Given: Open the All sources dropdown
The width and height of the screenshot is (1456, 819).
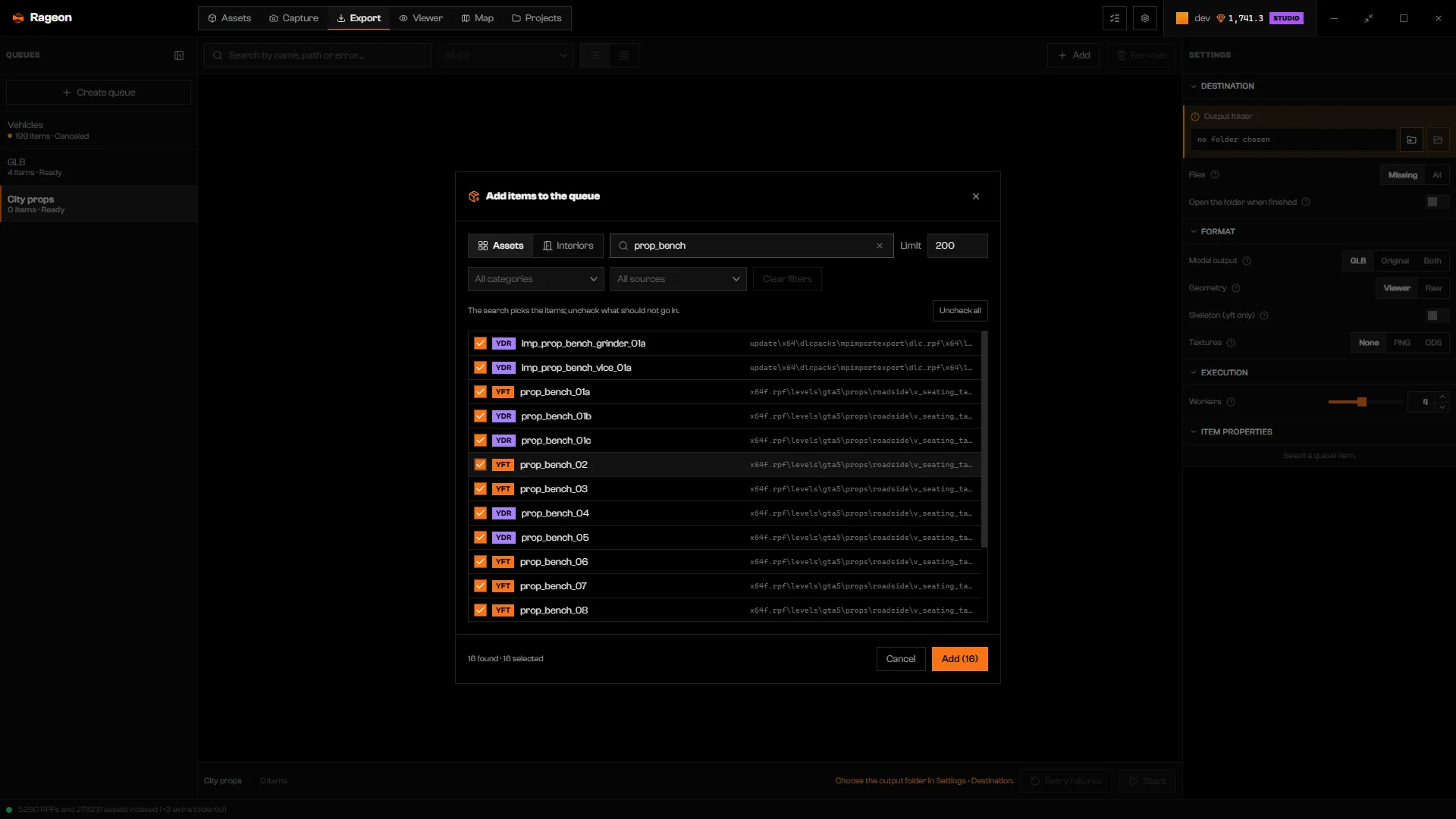Looking at the screenshot, I should pos(679,279).
